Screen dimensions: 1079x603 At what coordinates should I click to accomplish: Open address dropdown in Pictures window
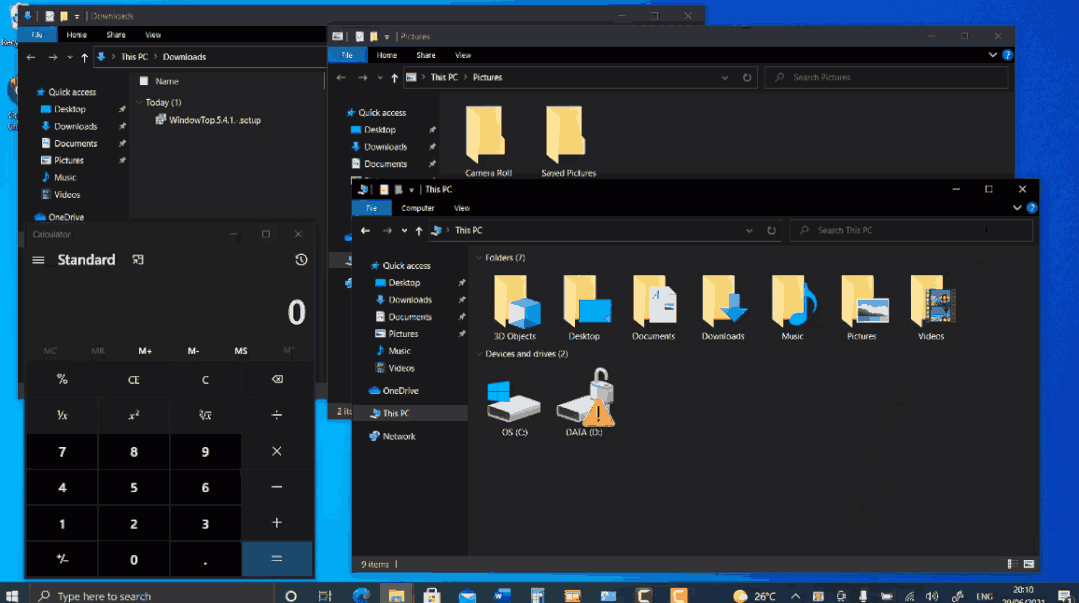click(725, 78)
